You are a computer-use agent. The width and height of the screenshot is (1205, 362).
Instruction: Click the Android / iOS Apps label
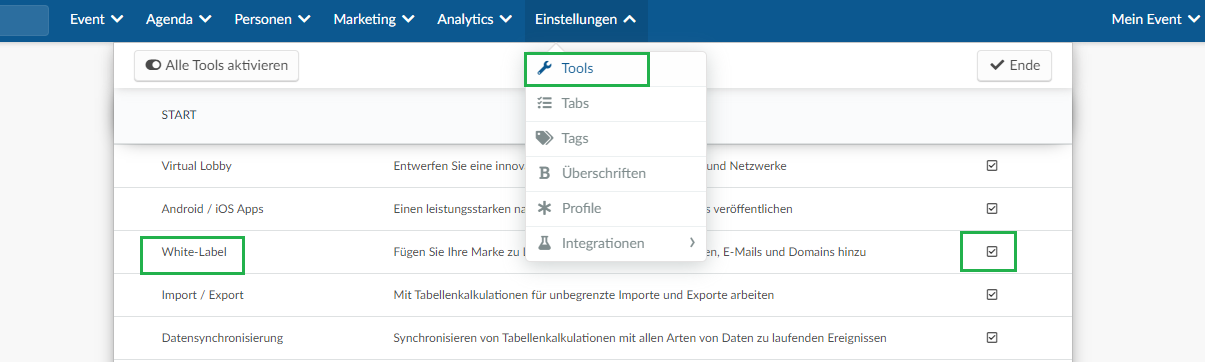click(x=212, y=209)
